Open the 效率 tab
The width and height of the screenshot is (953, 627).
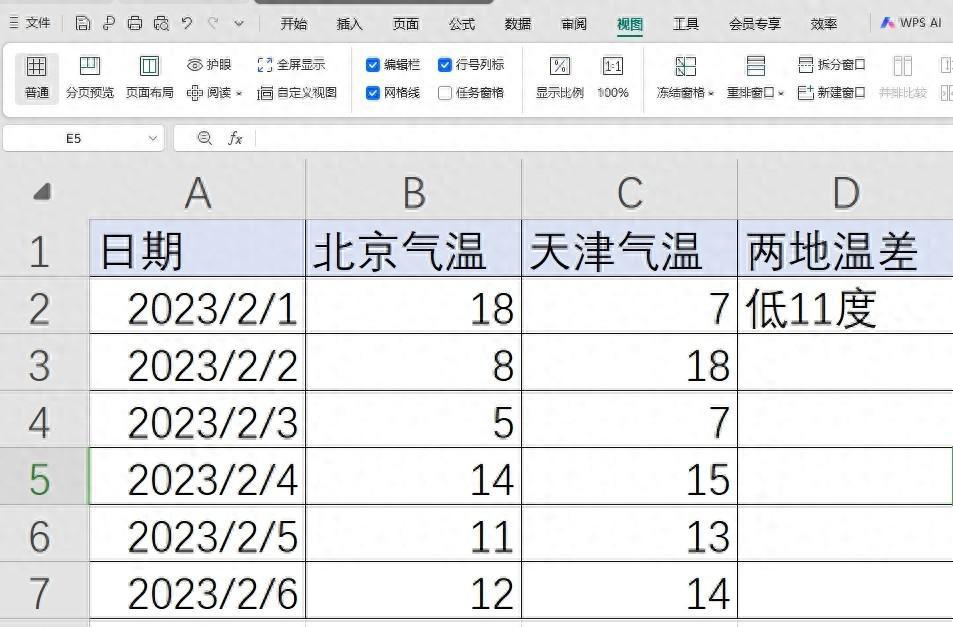824,24
